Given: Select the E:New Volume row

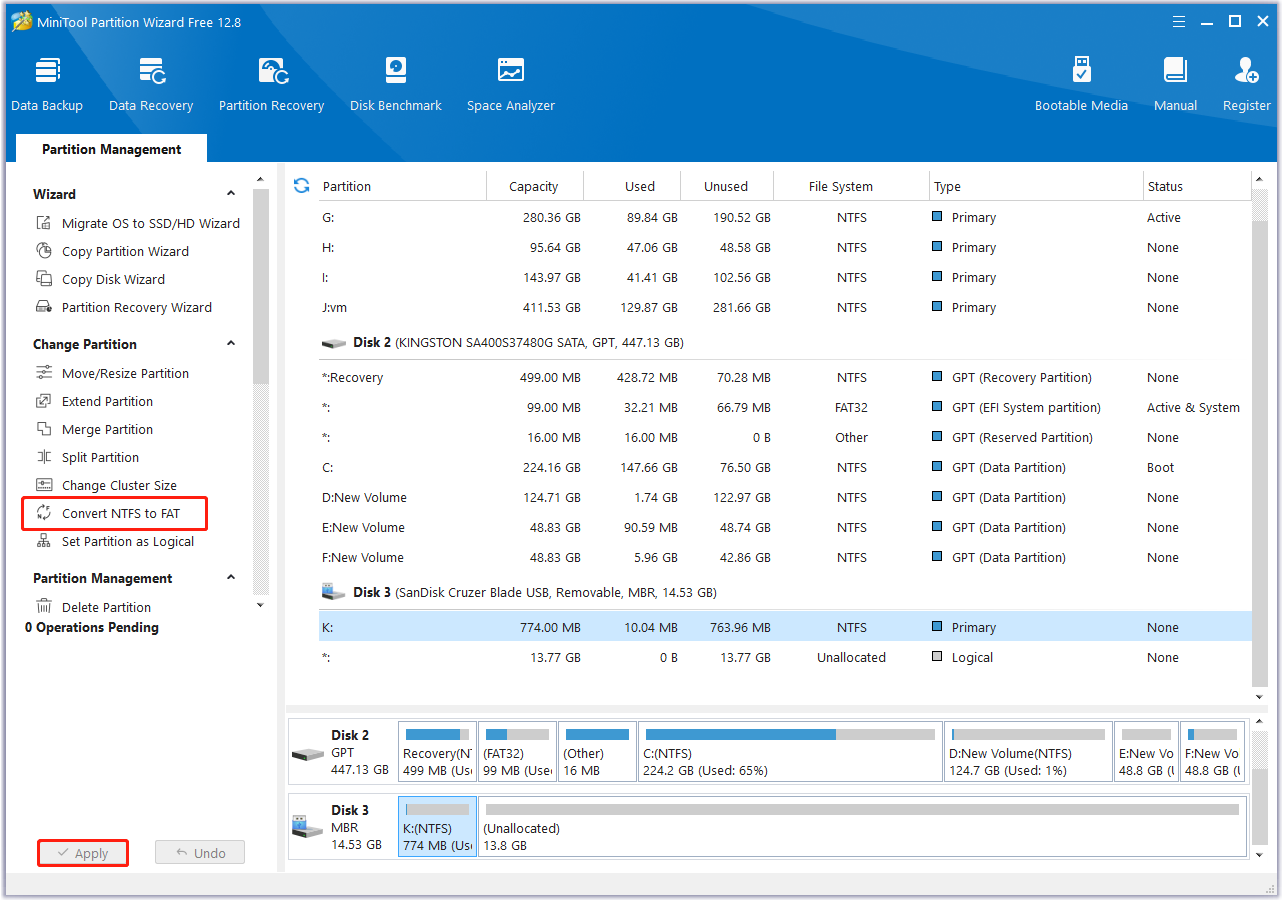Looking at the screenshot, I should 784,527.
